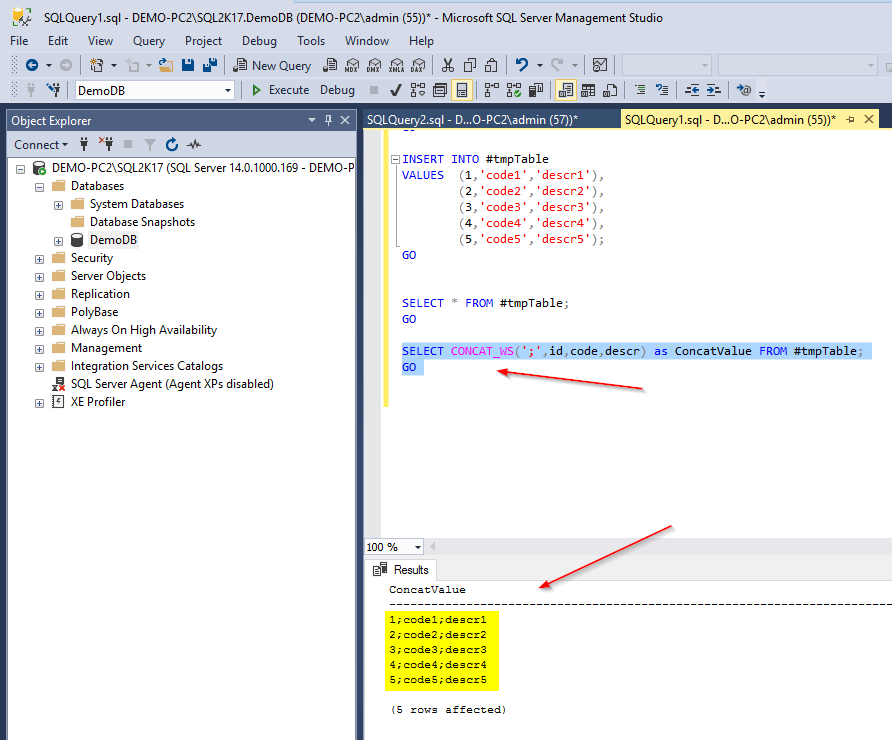Expand the Security folder node
This screenshot has height=740, width=892.
click(39, 259)
